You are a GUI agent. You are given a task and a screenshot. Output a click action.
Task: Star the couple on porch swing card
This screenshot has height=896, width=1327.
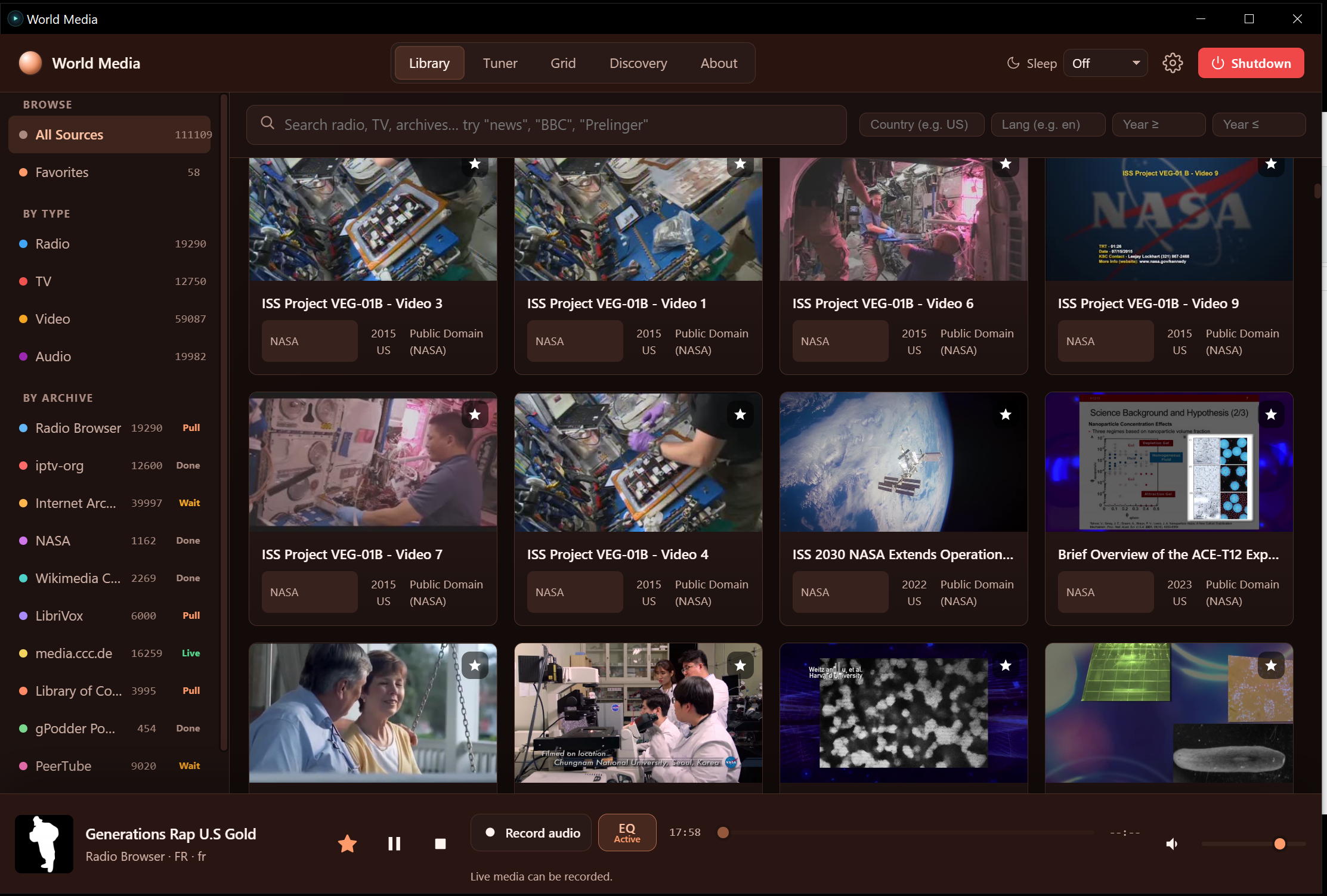tap(475, 665)
